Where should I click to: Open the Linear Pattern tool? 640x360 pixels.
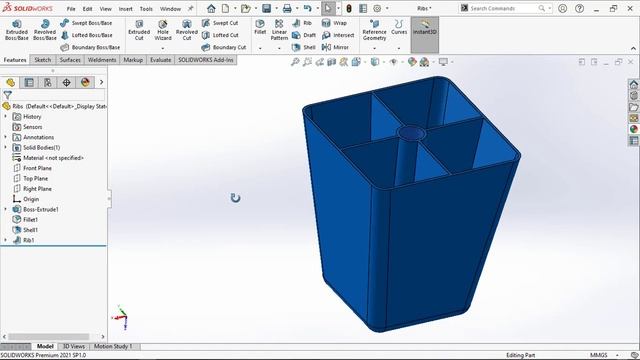(279, 30)
